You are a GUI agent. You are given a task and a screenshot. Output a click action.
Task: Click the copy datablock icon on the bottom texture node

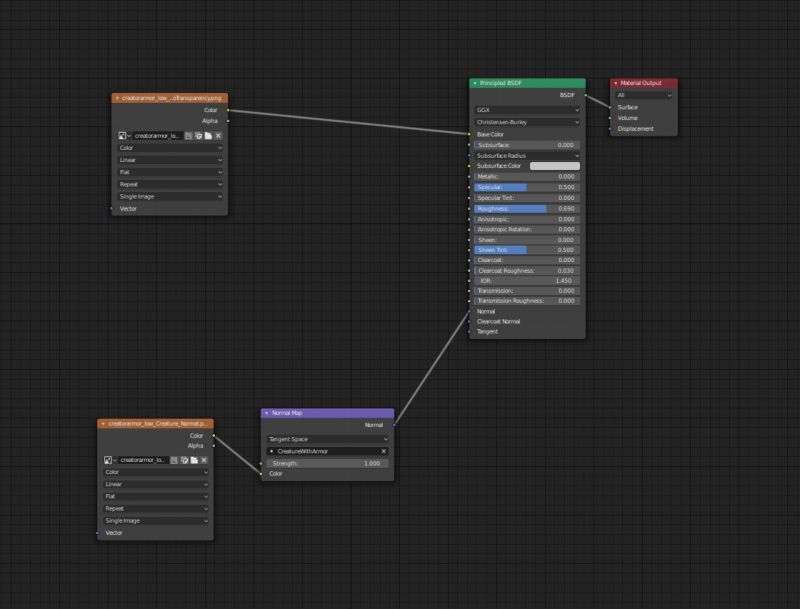point(184,460)
